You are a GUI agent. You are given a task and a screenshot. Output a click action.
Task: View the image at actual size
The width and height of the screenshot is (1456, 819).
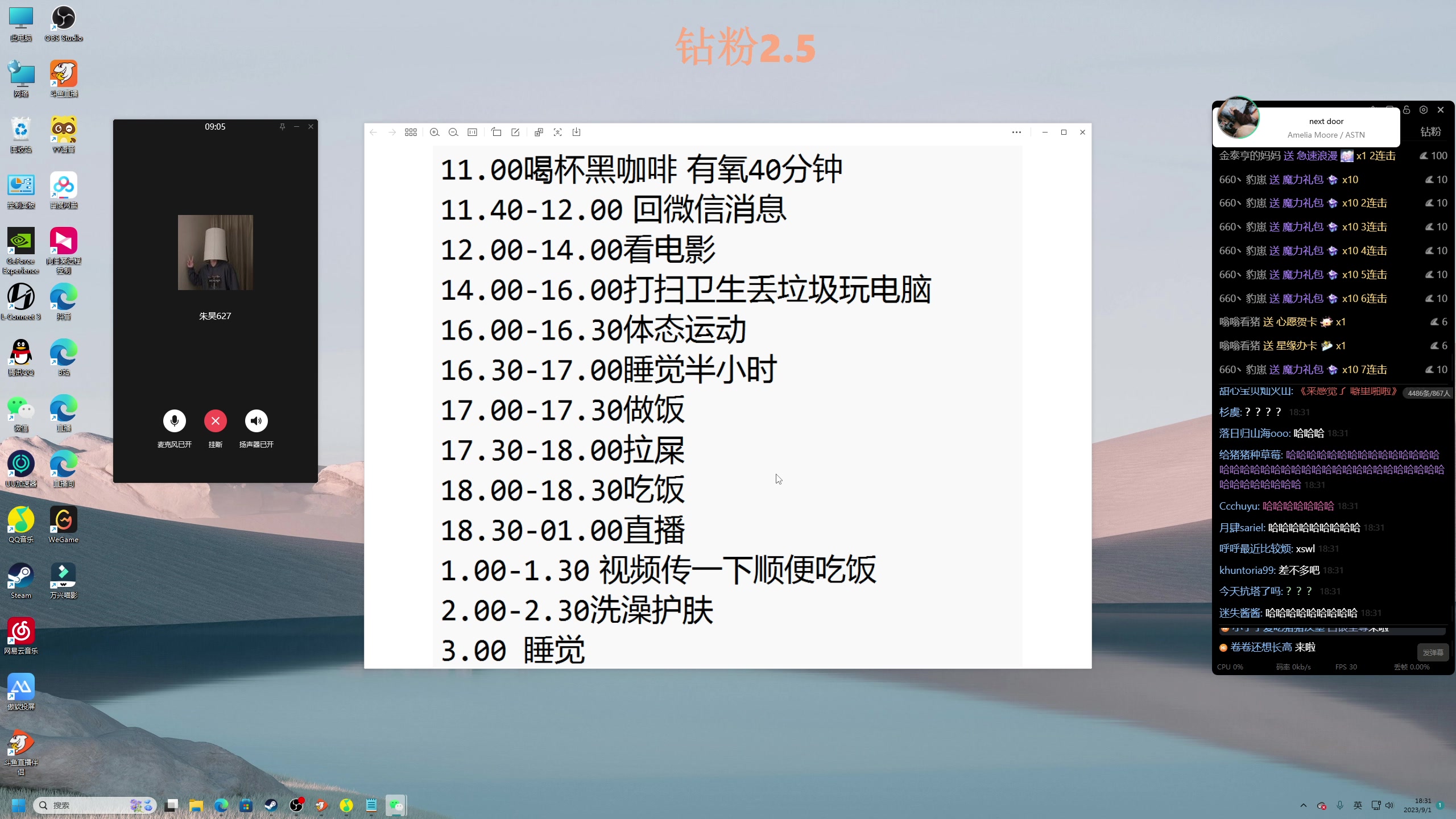tap(471, 132)
